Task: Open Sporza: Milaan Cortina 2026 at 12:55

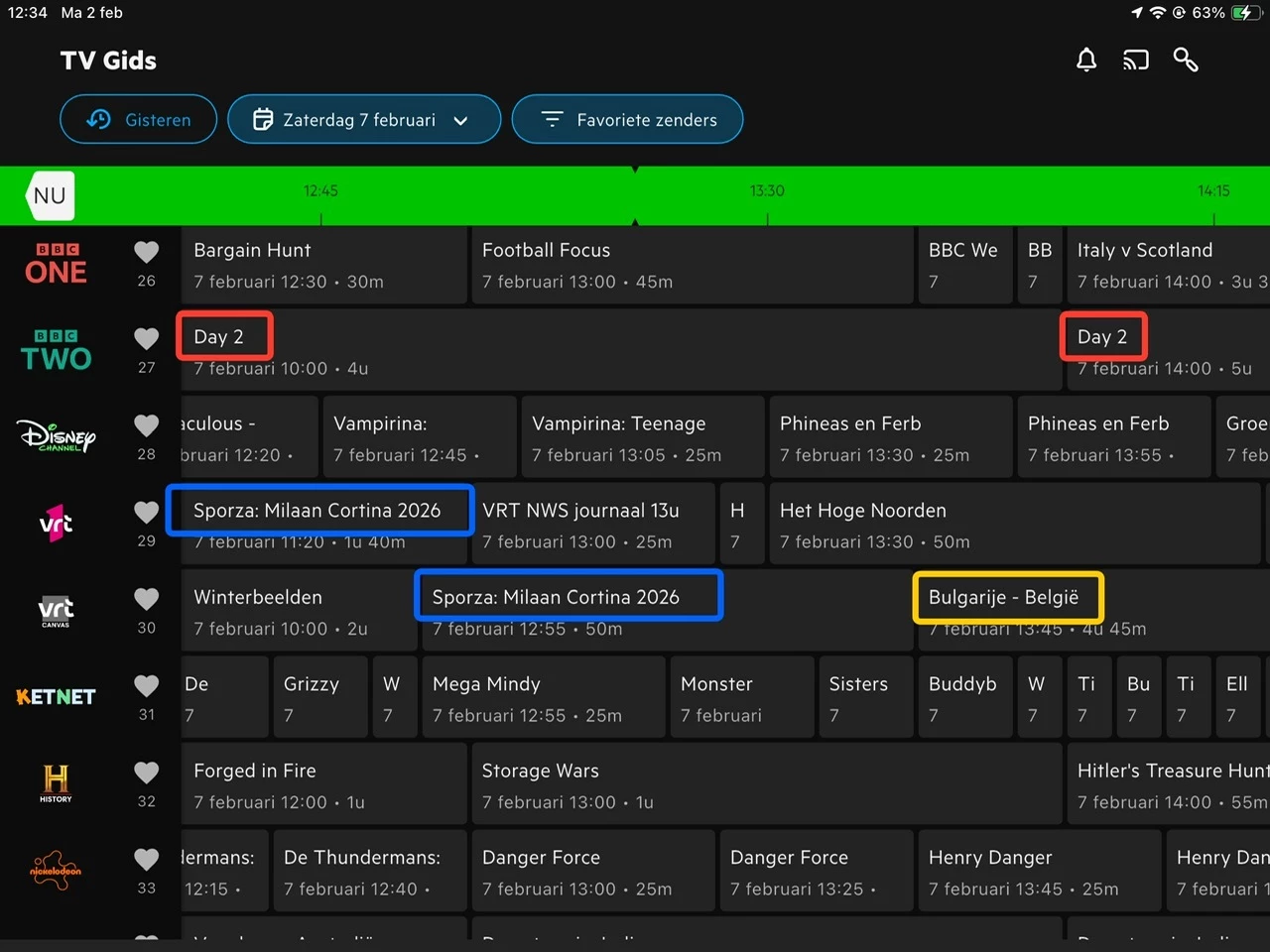Action: pos(668,612)
